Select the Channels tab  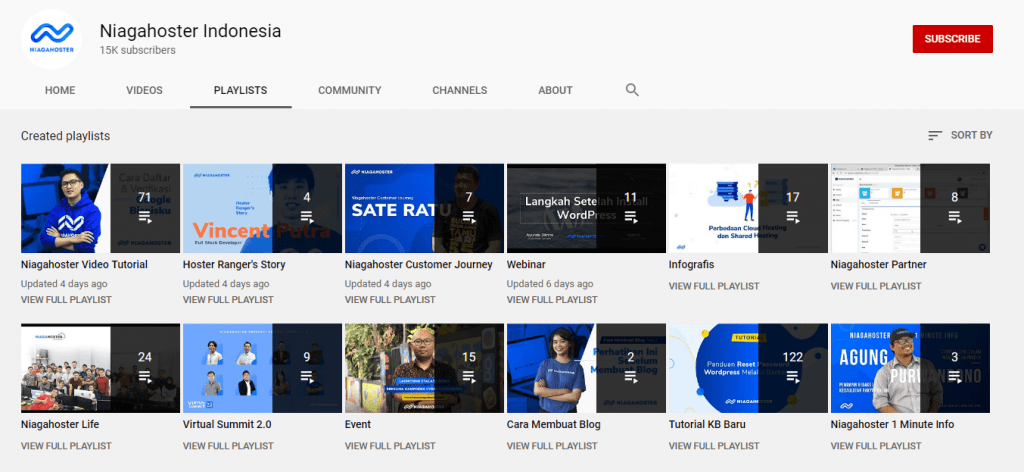click(459, 90)
